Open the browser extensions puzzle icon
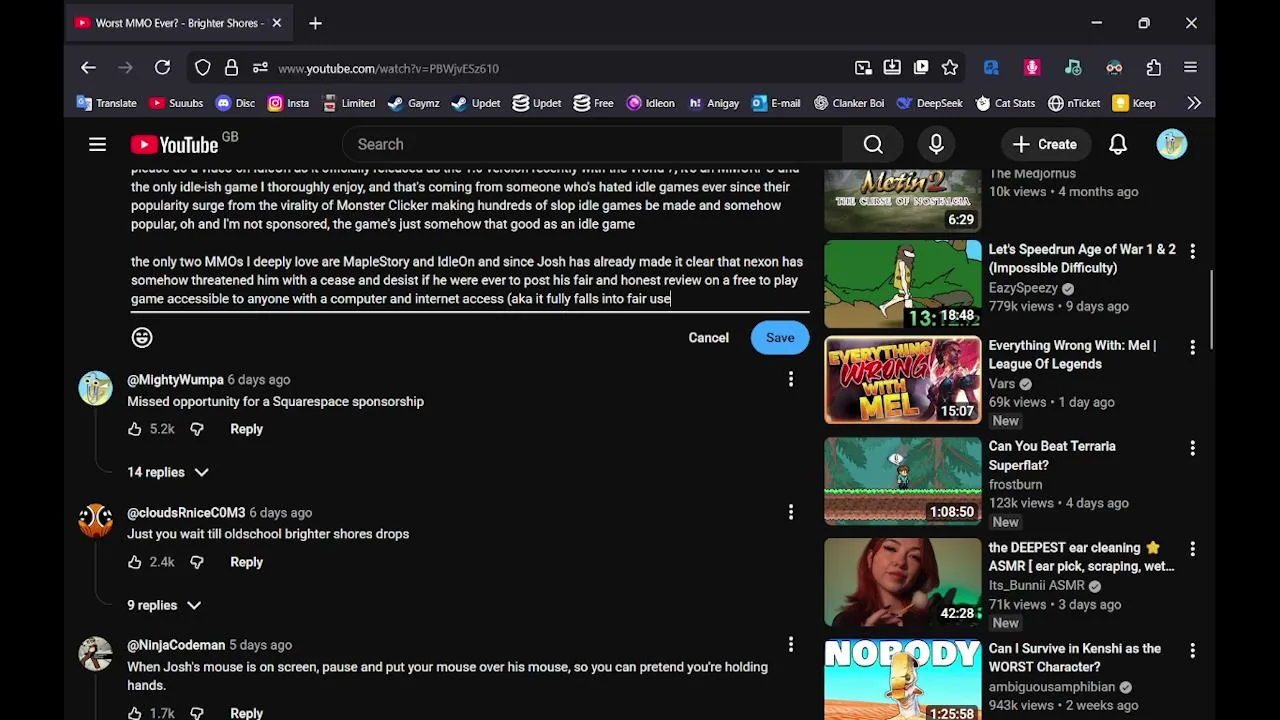 tap(1154, 68)
